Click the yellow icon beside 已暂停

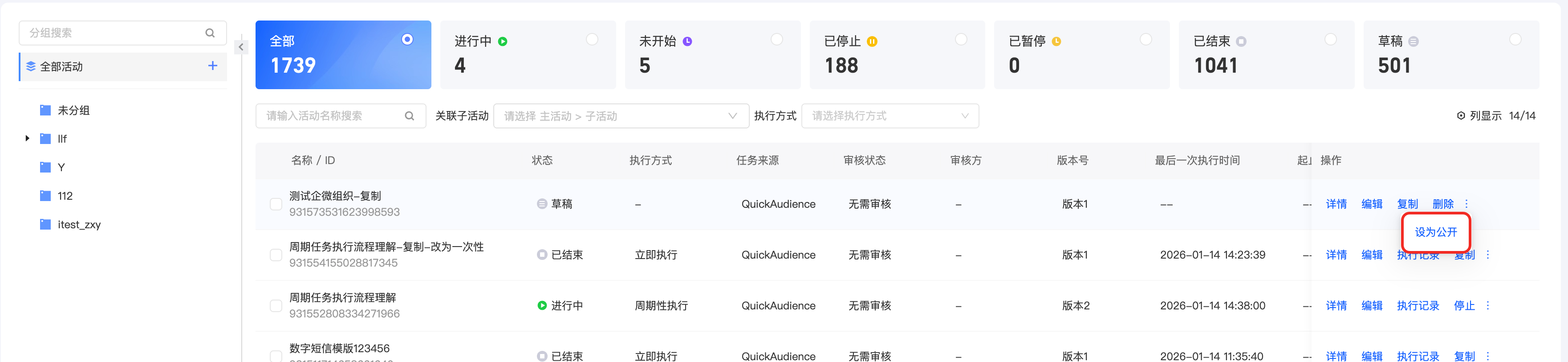tap(1057, 41)
